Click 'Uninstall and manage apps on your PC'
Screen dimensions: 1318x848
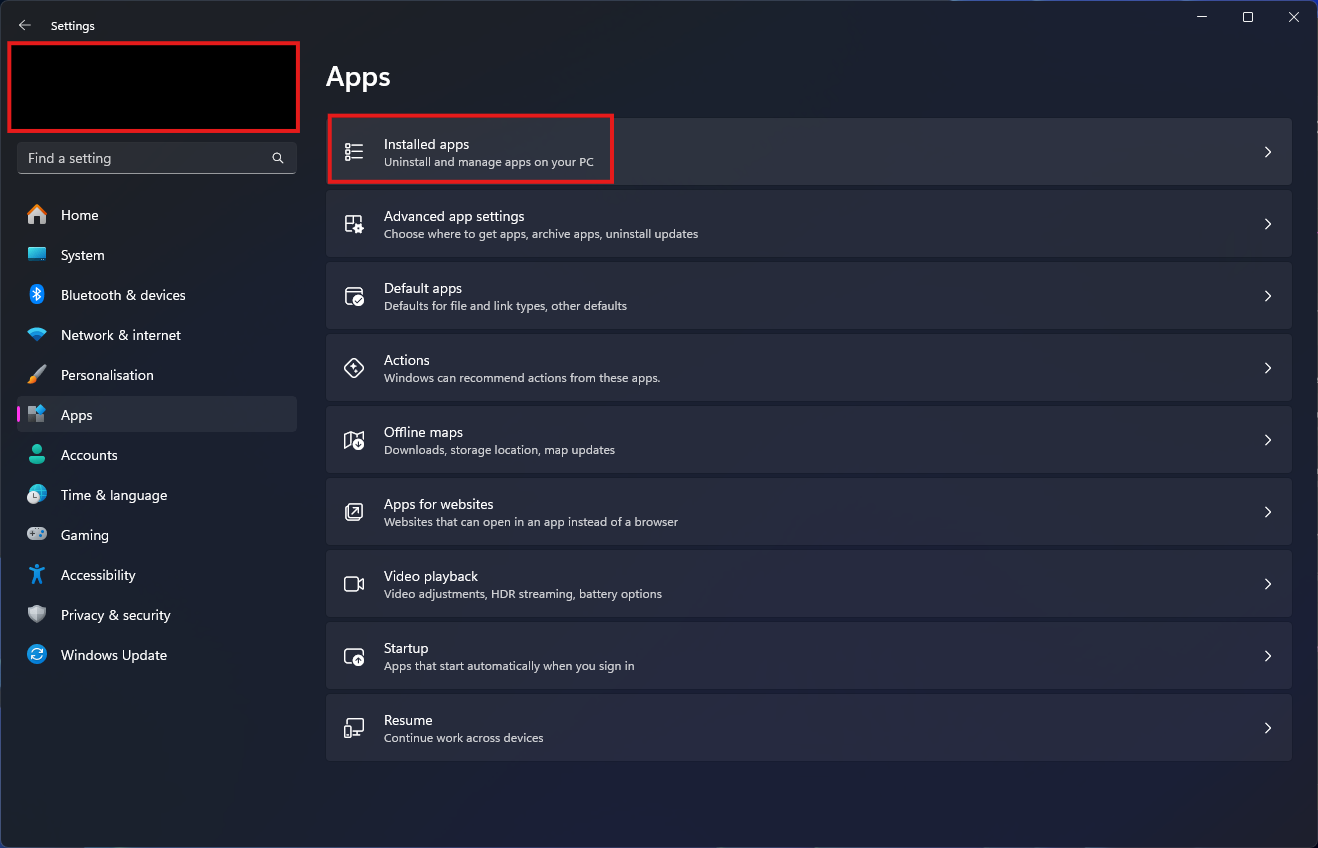click(x=489, y=162)
